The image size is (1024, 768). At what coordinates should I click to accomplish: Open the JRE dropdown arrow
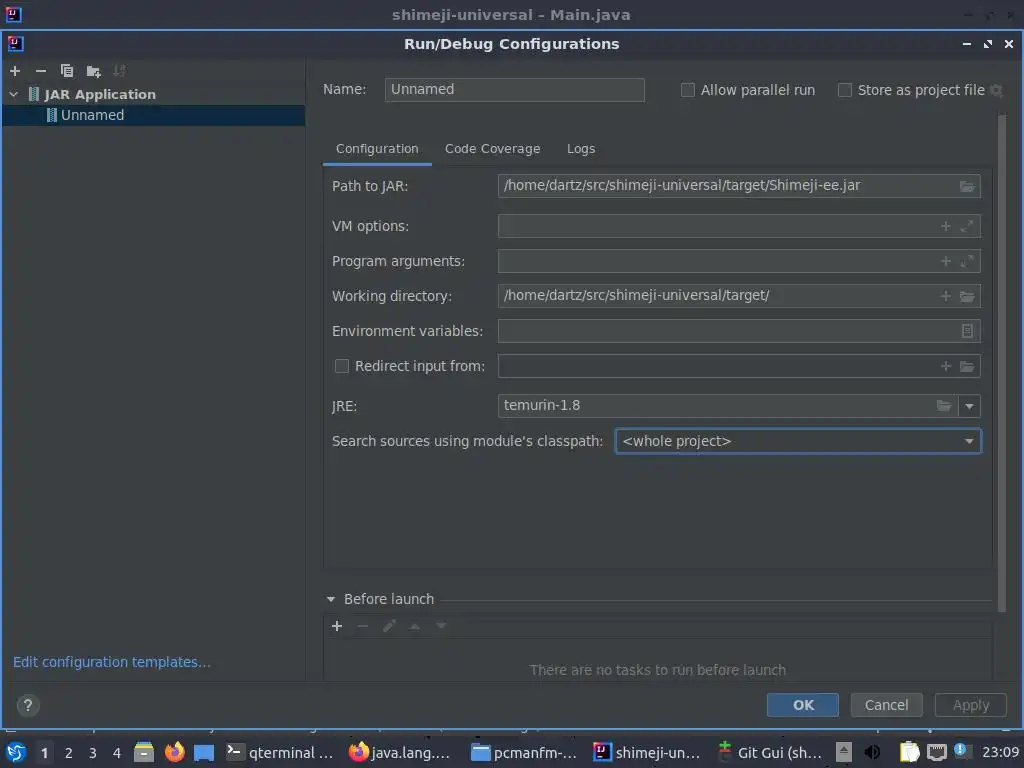969,406
